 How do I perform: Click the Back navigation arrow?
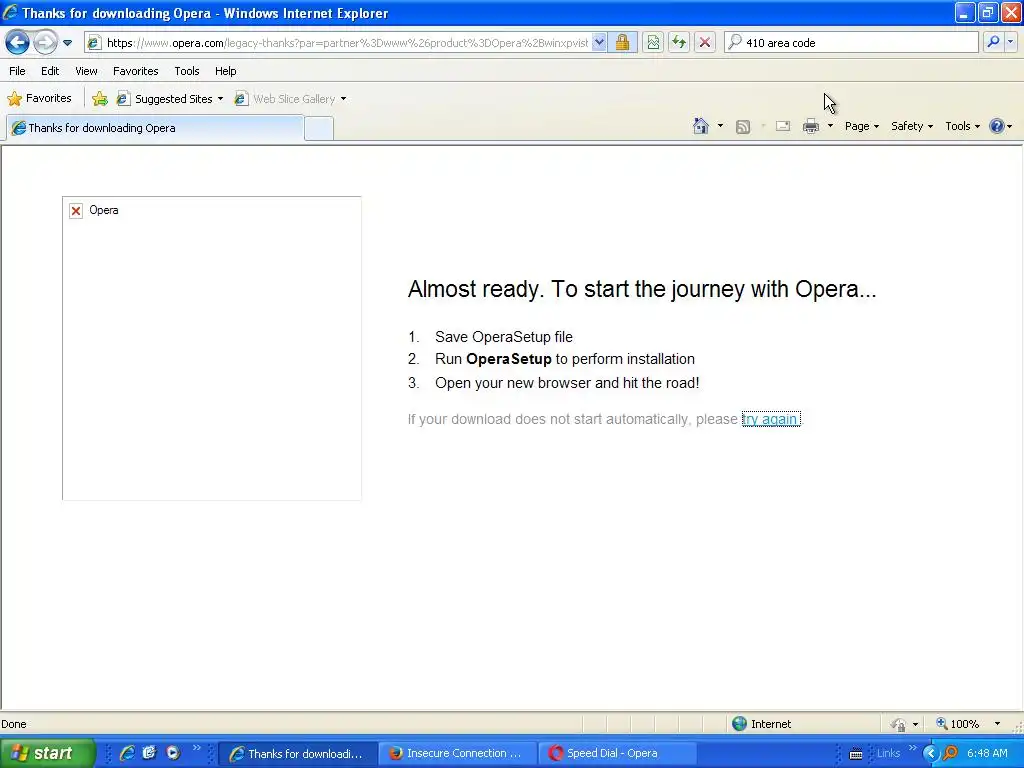point(17,43)
